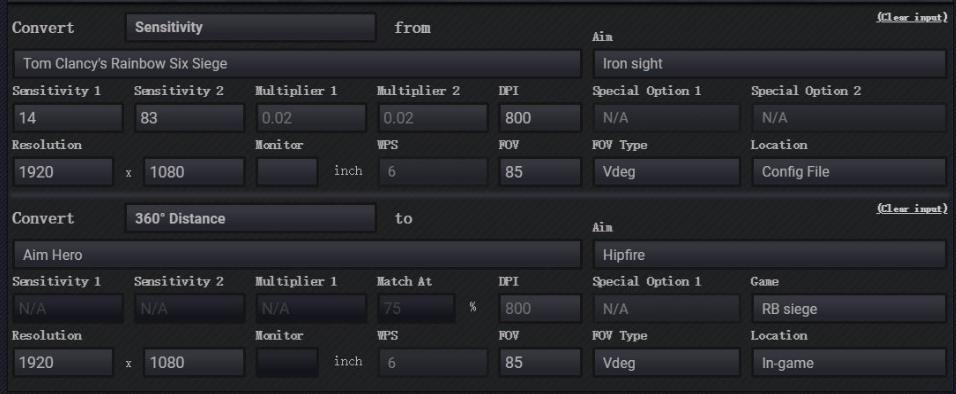
Task: Click the top Clear input link
Action: tap(912, 17)
